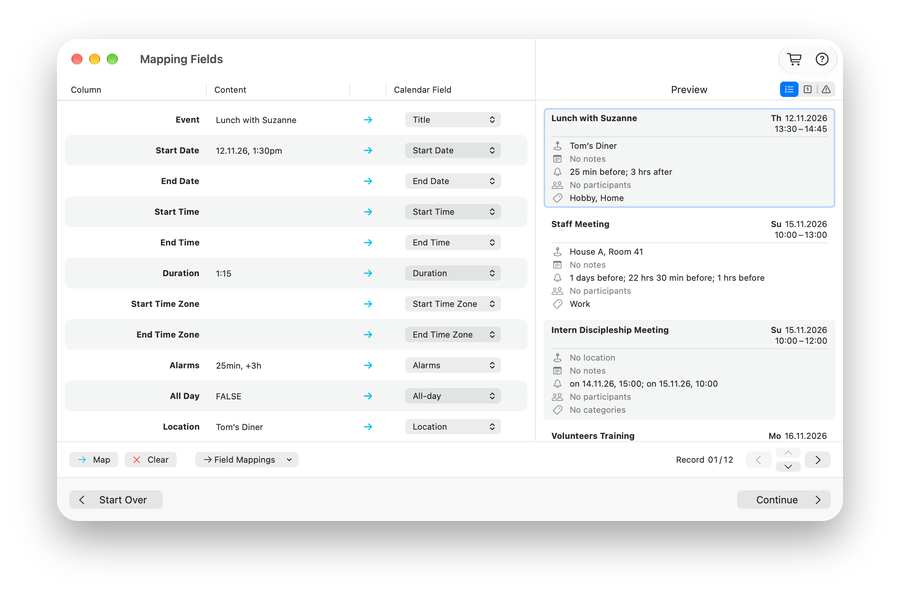Select the Intern Discipleship Meeting preview card
Image resolution: width=900 pixels, height=596 pixels.
click(x=689, y=370)
